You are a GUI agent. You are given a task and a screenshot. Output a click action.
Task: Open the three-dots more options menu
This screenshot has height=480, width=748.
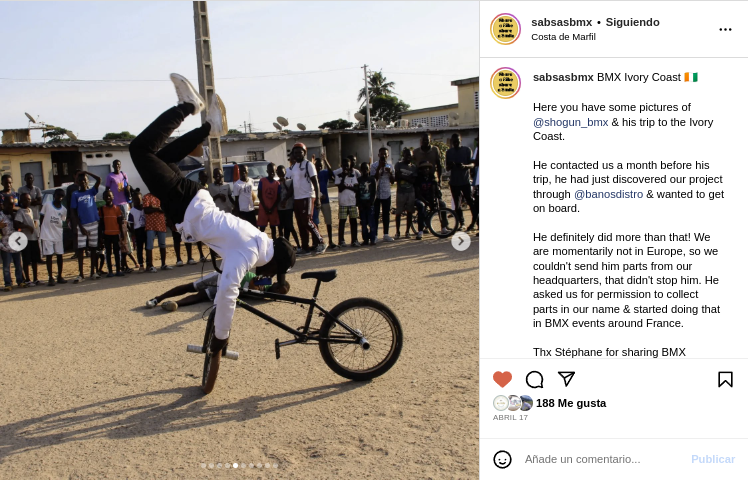[725, 30]
